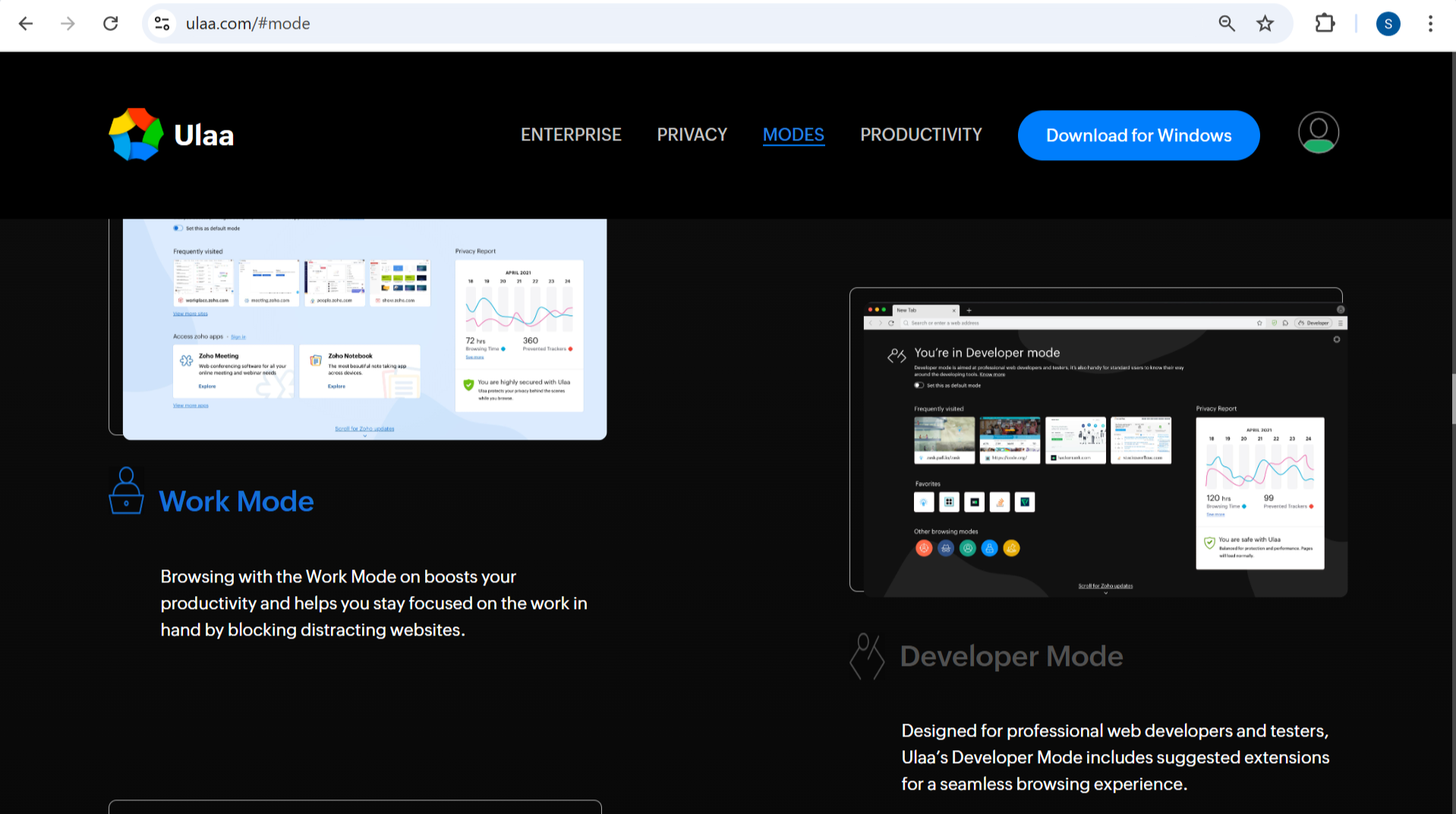Click Download for Windows button
The image size is (1456, 814).
(x=1139, y=135)
